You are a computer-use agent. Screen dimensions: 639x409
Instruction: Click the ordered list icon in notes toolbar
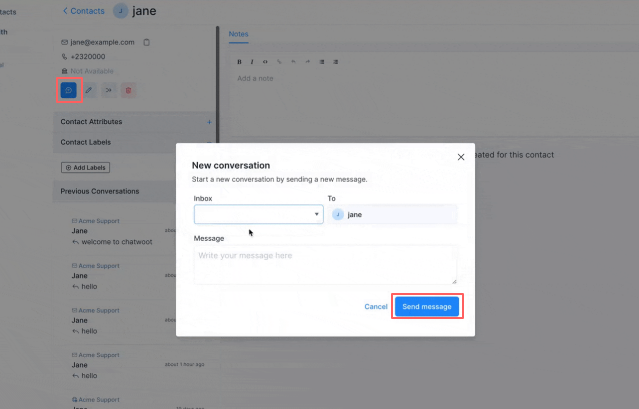point(335,62)
